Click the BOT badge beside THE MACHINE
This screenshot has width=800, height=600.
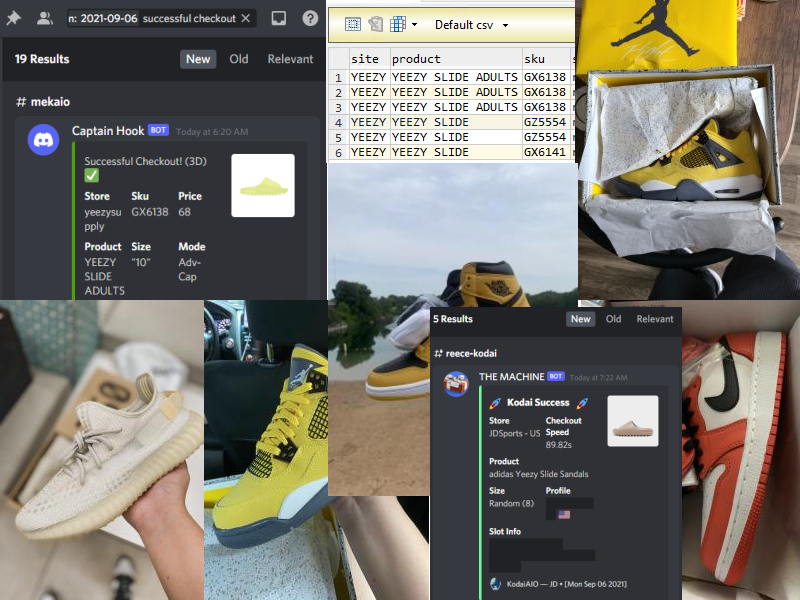pyautogui.click(x=556, y=376)
